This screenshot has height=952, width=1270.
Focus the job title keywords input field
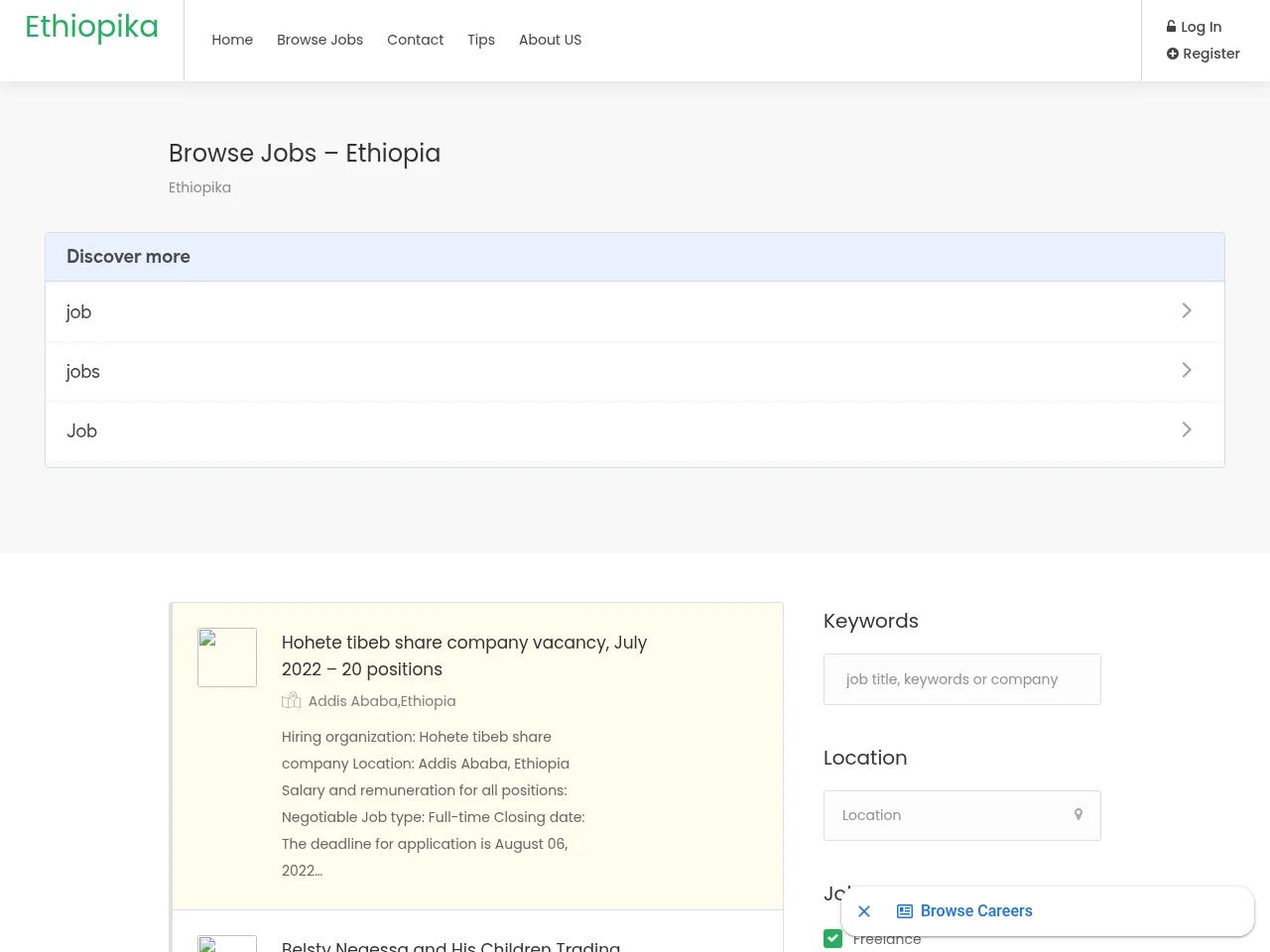(962, 679)
